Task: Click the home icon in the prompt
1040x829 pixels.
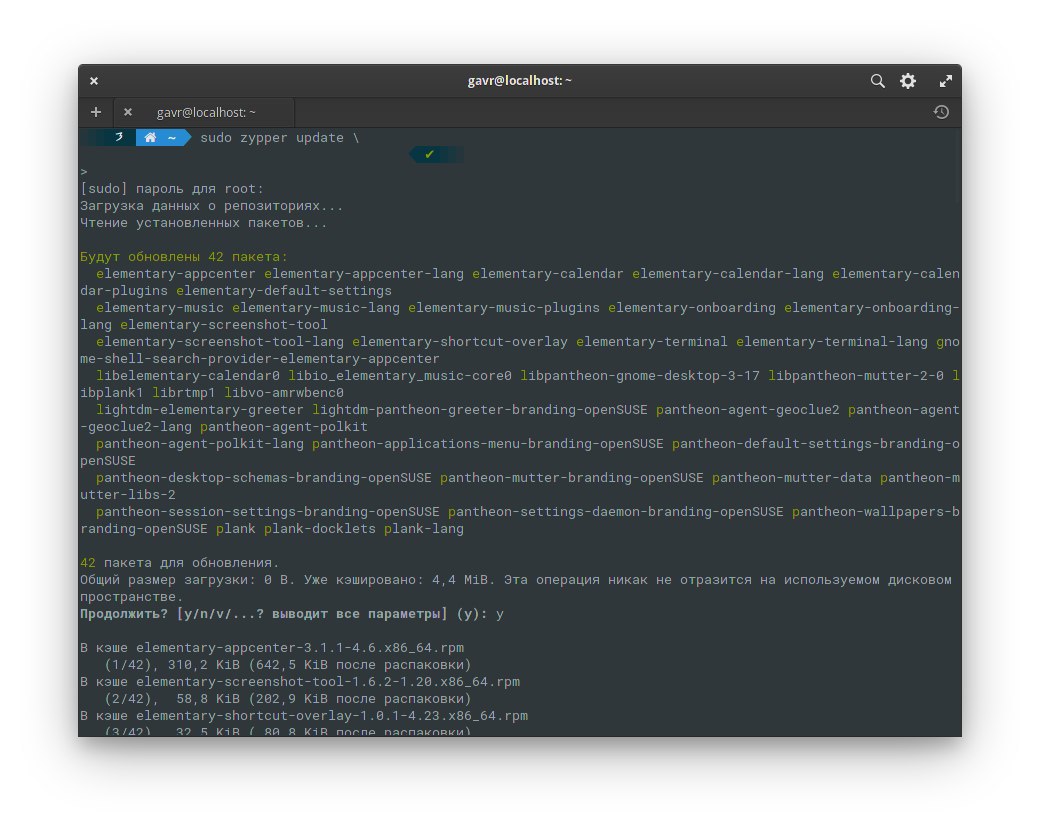Action: point(151,137)
